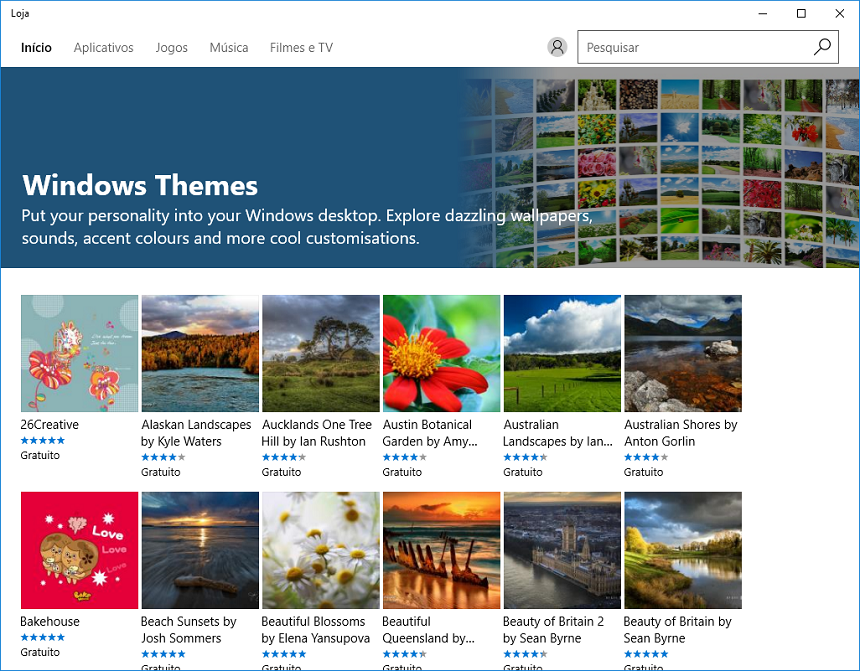Click the search magnifier icon
Screen dimensions: 860x671
822,47
